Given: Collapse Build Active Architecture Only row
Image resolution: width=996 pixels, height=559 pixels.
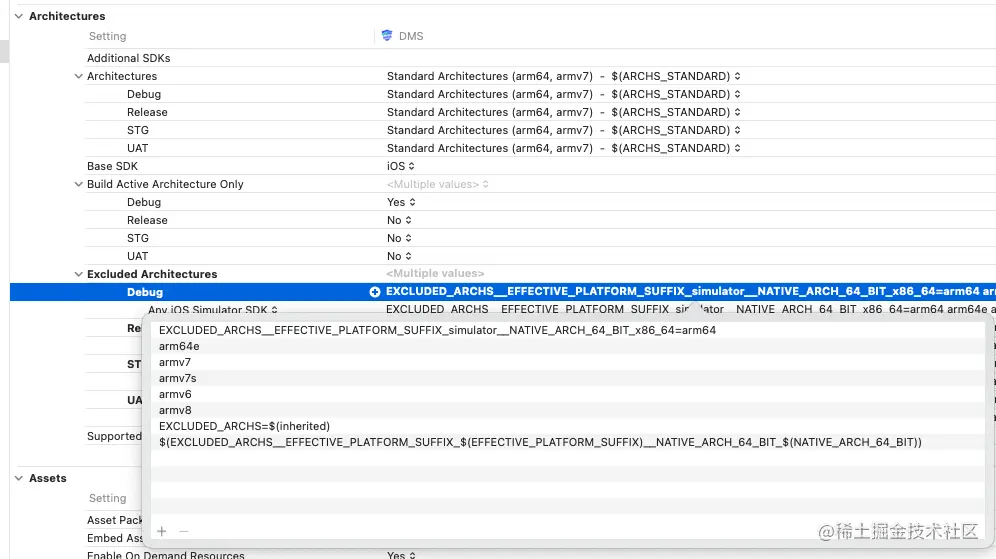Looking at the screenshot, I should point(78,184).
